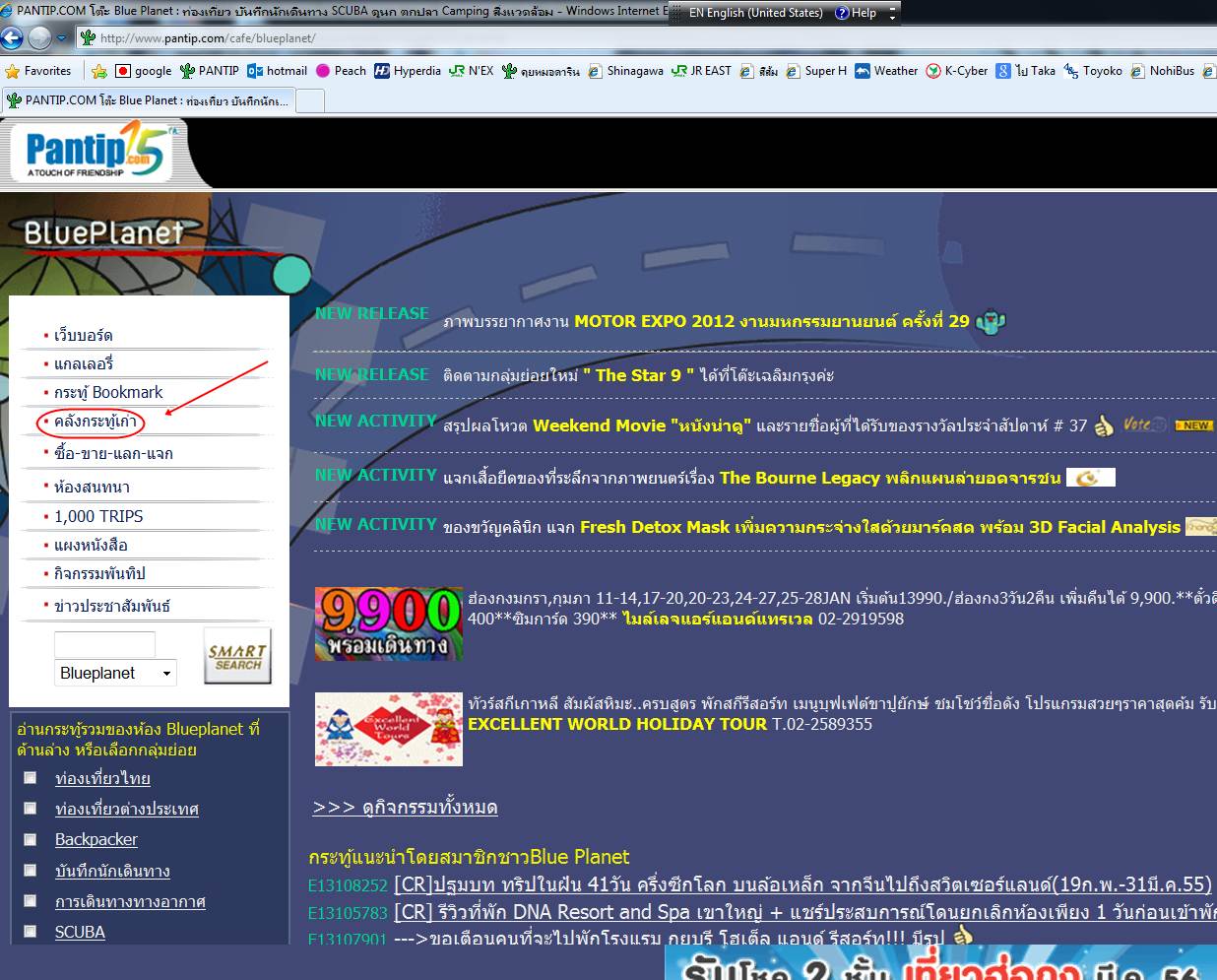Image resolution: width=1217 pixels, height=980 pixels.
Task: Open the PANTIP favorite in bookmarks bar
Action: [210, 71]
